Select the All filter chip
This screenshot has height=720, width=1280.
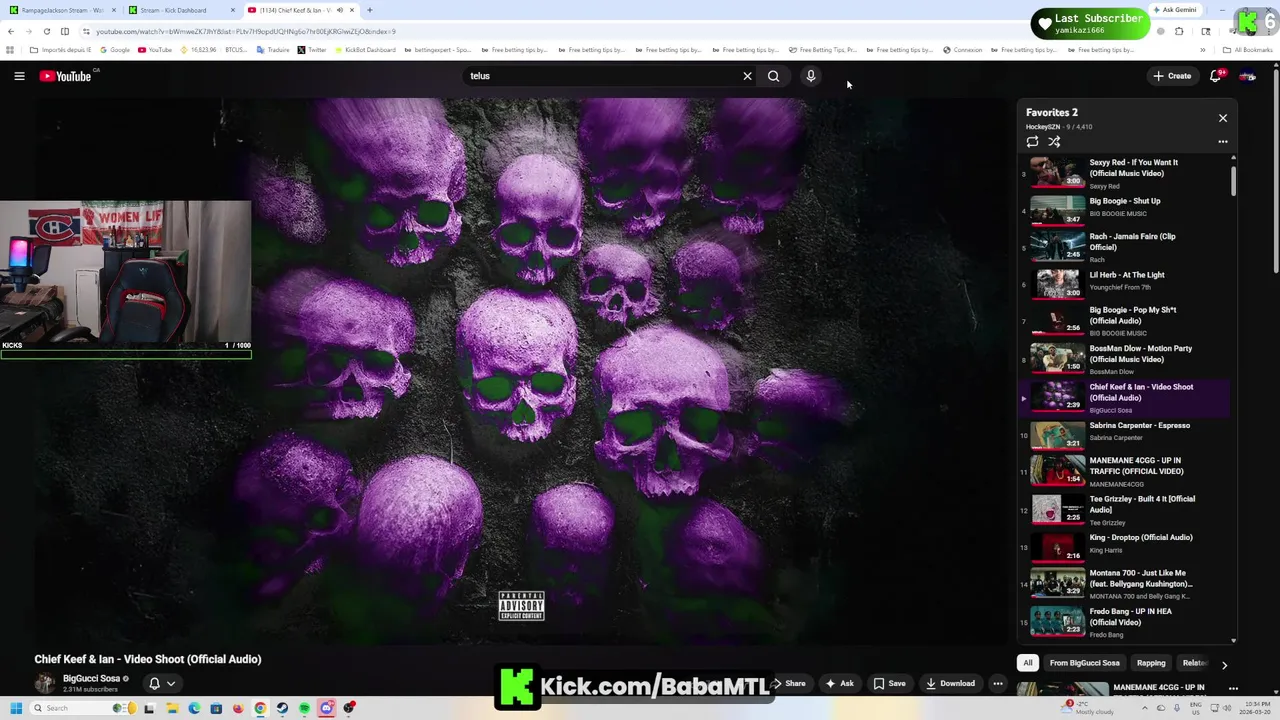(x=1027, y=663)
